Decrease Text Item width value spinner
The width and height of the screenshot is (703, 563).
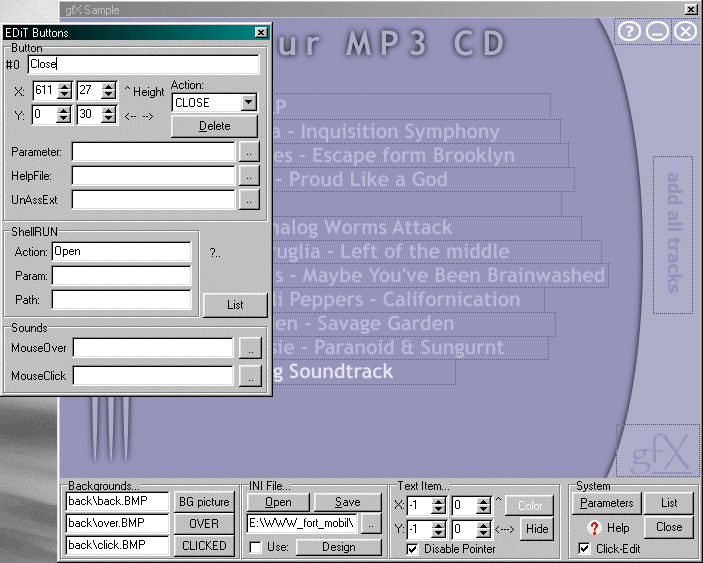483,533
